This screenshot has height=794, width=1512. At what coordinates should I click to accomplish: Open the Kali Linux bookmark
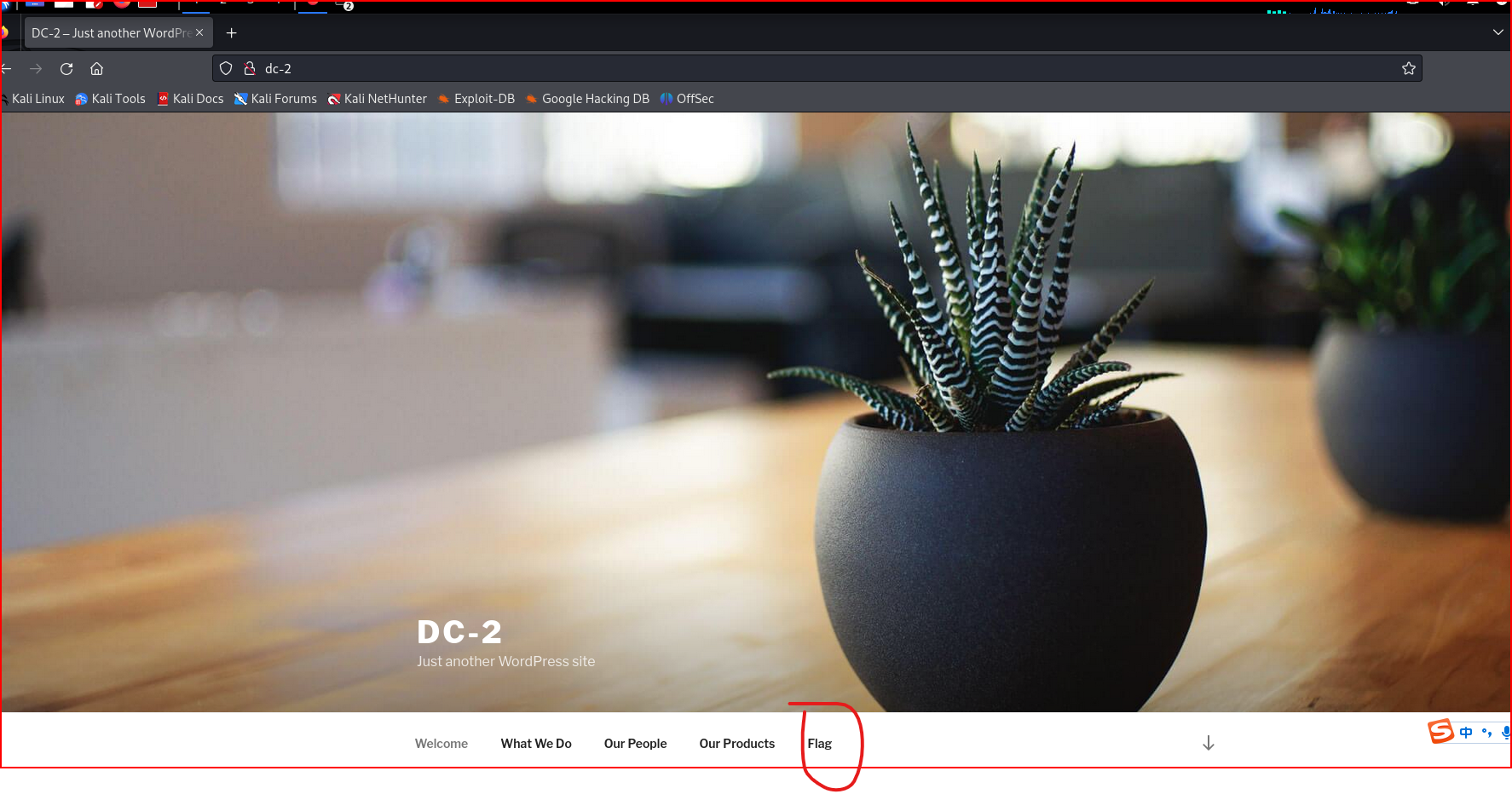coord(34,99)
